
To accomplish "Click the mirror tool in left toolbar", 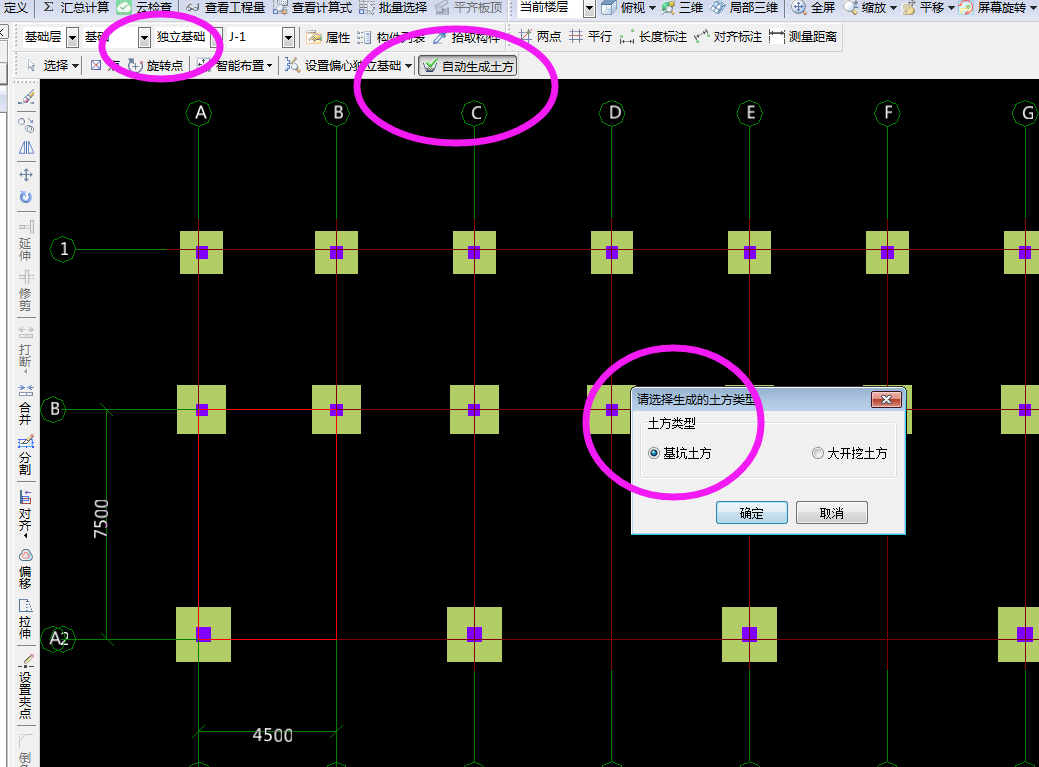I will (27, 148).
